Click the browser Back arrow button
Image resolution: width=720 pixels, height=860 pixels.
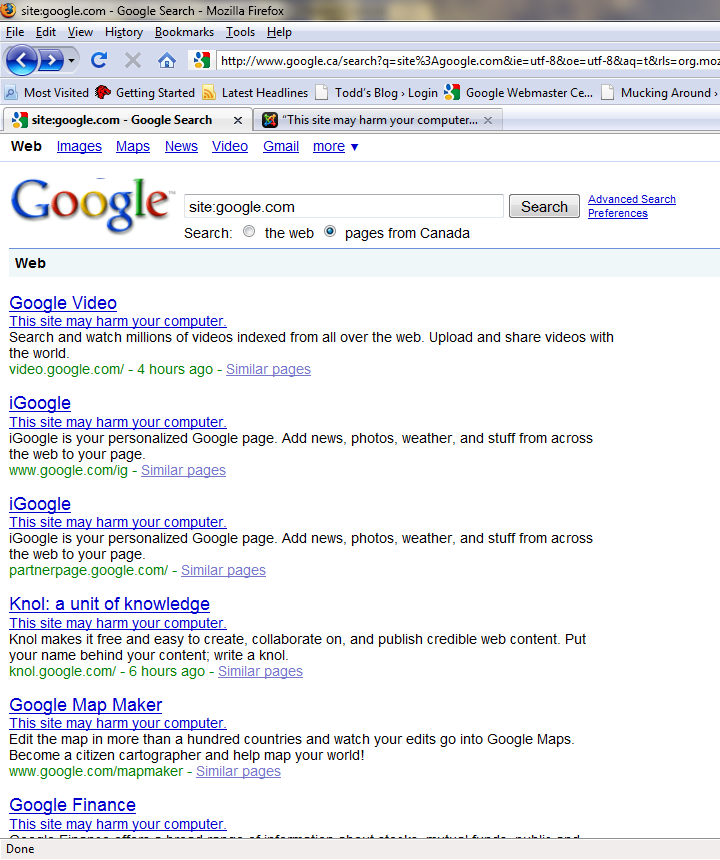(21, 60)
